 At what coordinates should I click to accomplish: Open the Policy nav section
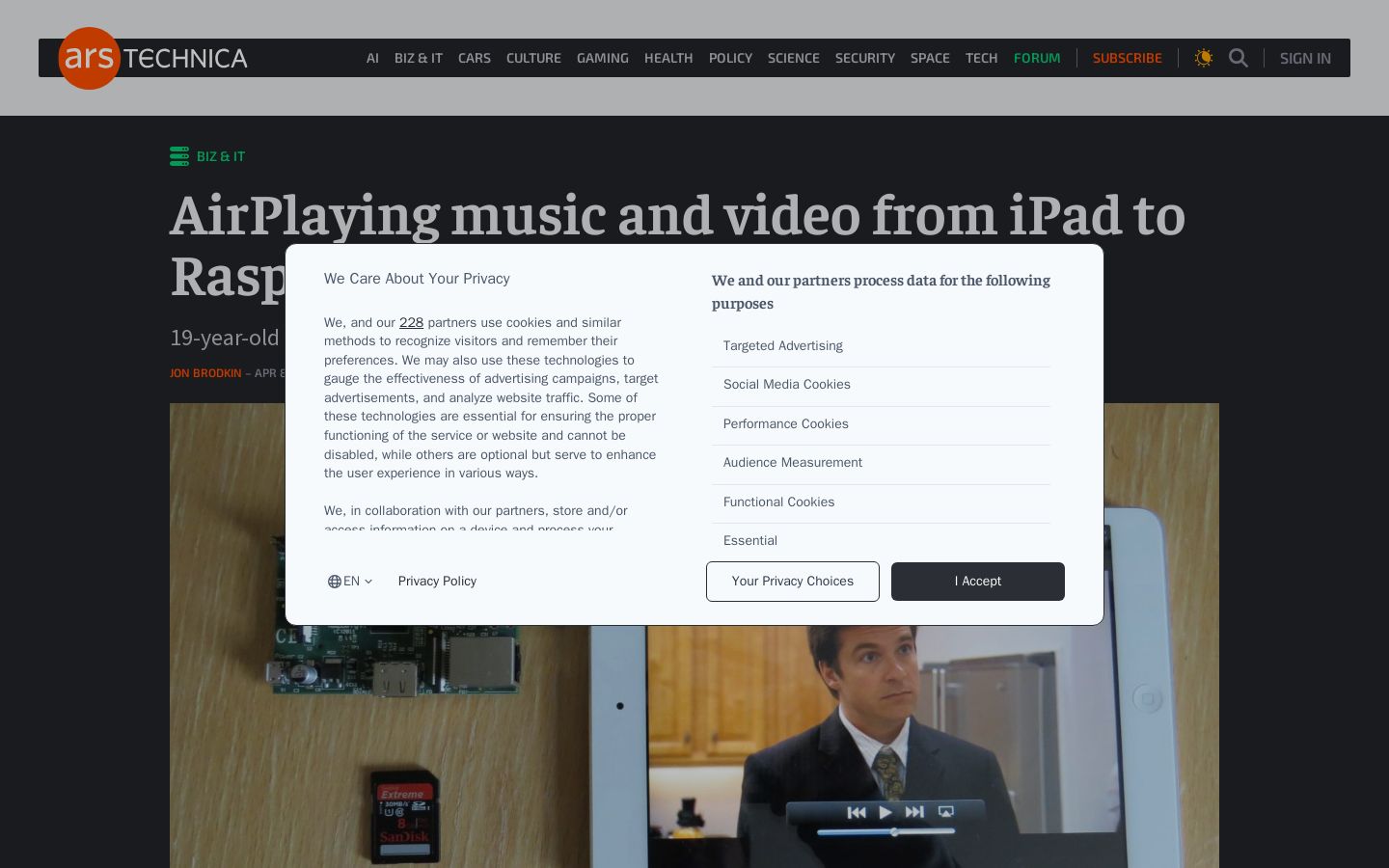(x=730, y=58)
